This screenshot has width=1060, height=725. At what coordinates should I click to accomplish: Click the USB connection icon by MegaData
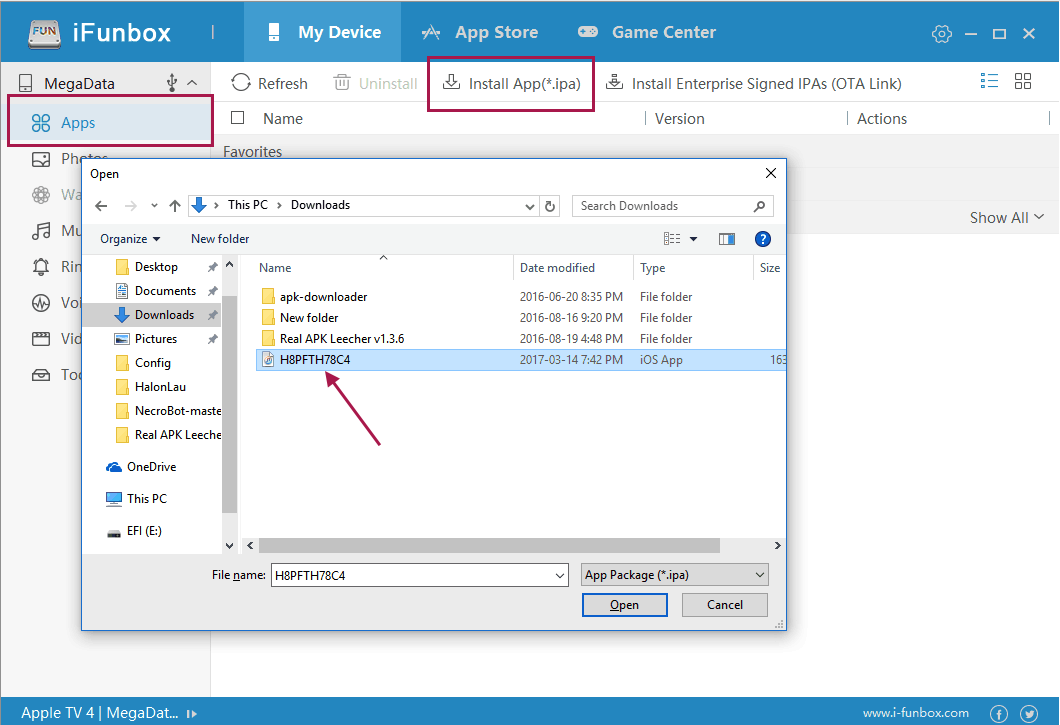172,83
